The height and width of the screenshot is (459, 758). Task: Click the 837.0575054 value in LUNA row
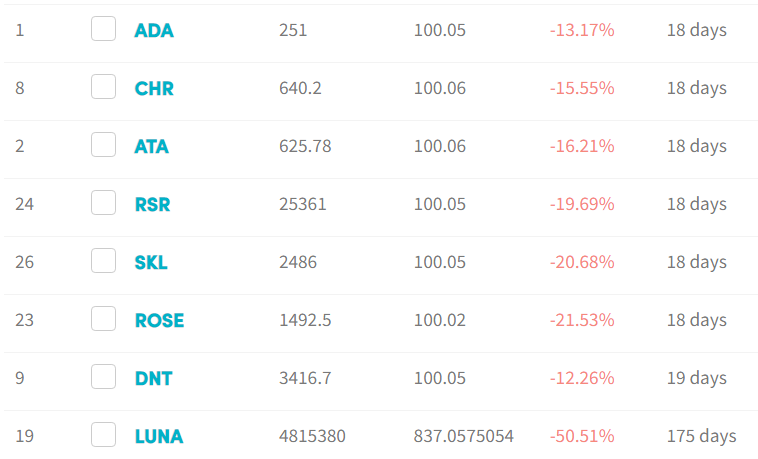point(464,436)
